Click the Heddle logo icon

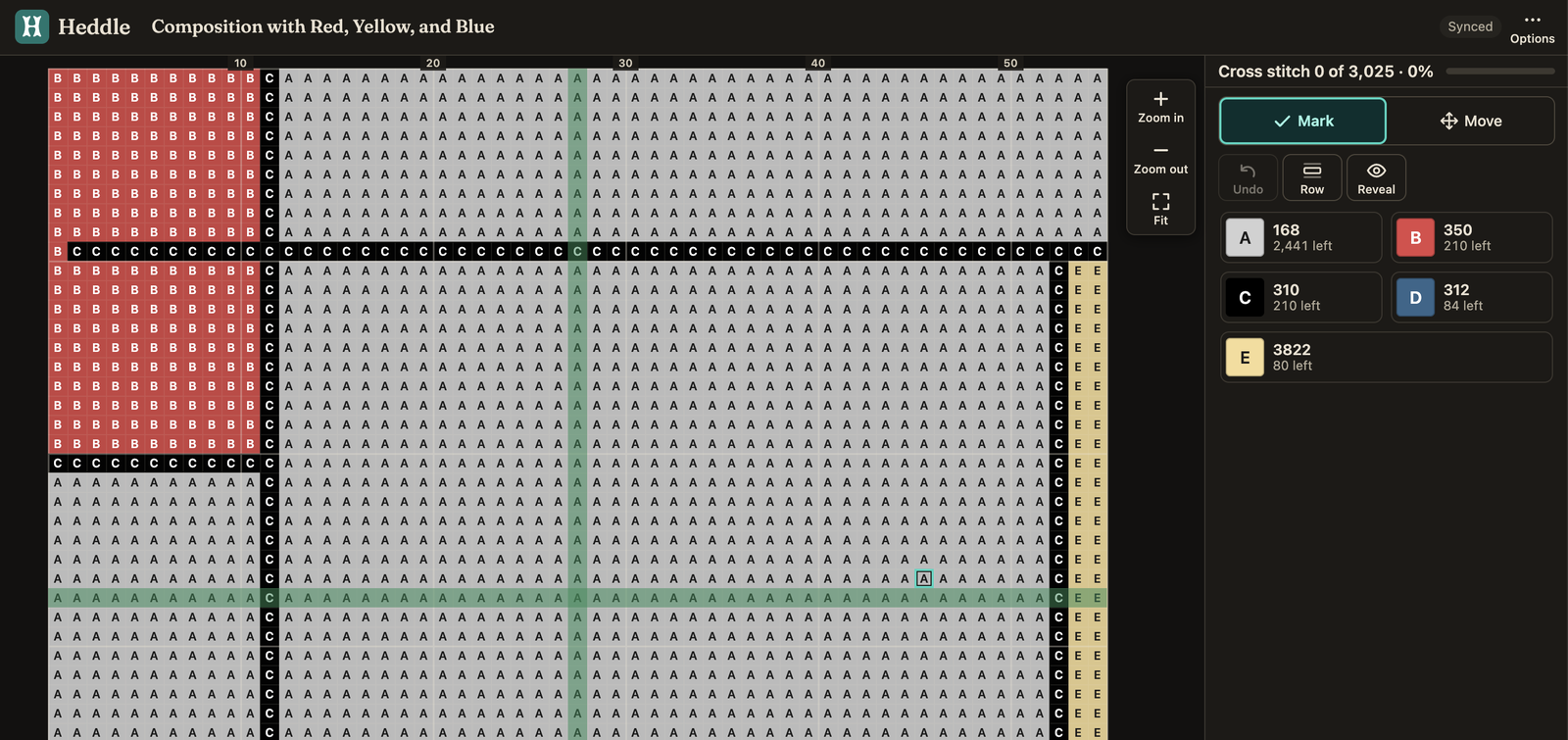pos(32,26)
